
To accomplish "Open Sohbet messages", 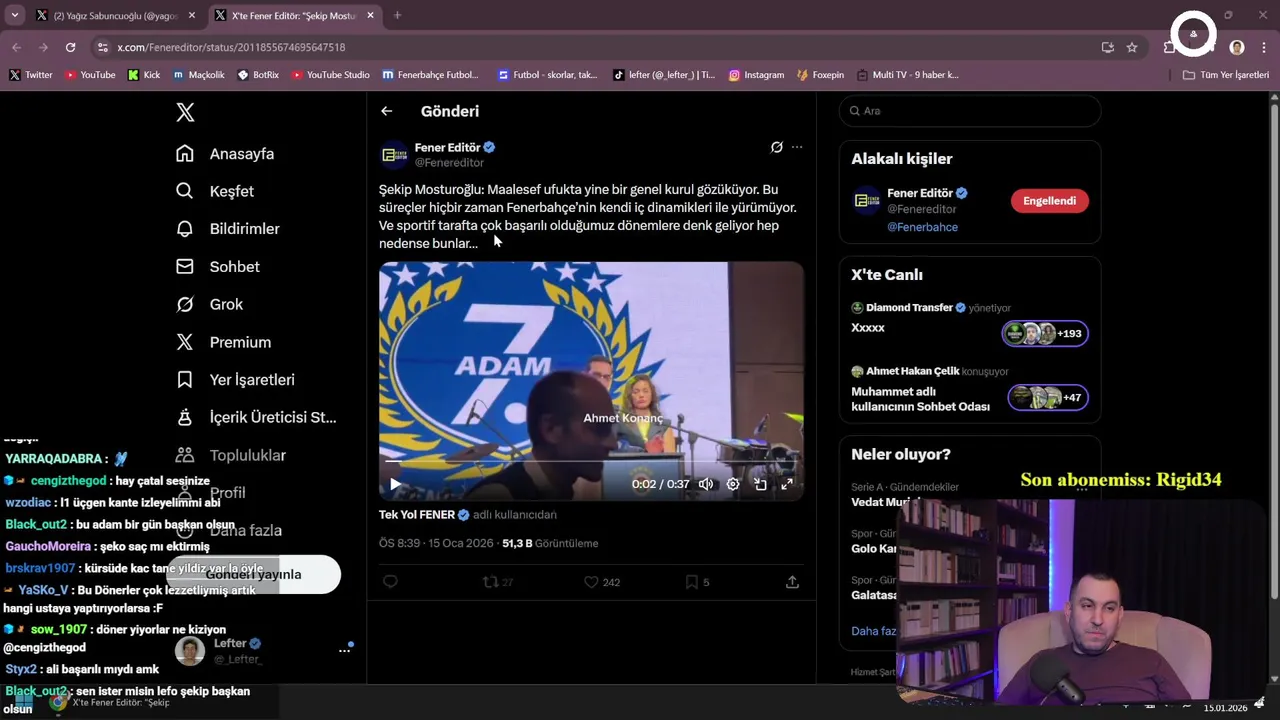I will tap(218, 267).
